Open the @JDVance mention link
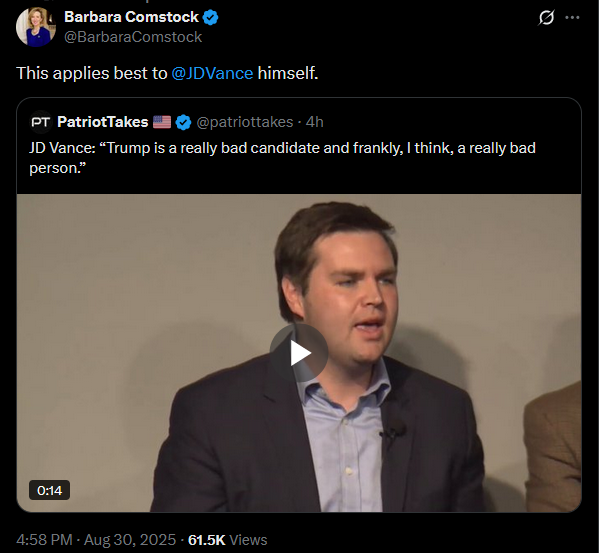The height and width of the screenshot is (553, 599). pos(212,73)
